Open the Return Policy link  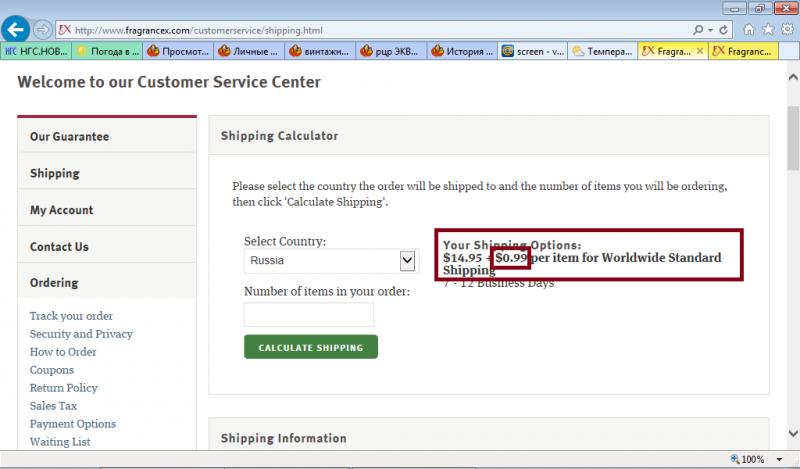(63, 388)
